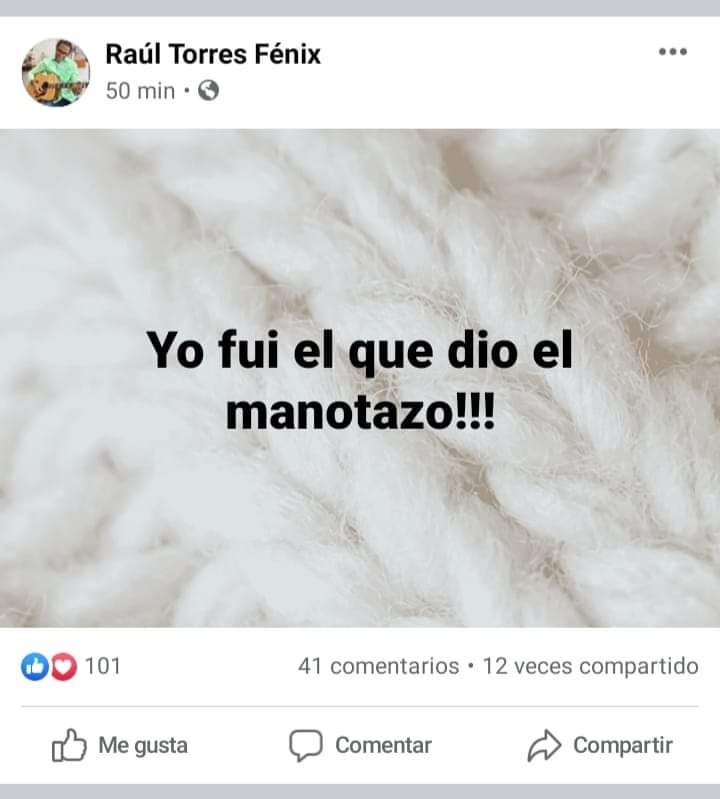Open the 50 min timestamp link
720x799 pixels.
pyautogui.click(x=140, y=91)
